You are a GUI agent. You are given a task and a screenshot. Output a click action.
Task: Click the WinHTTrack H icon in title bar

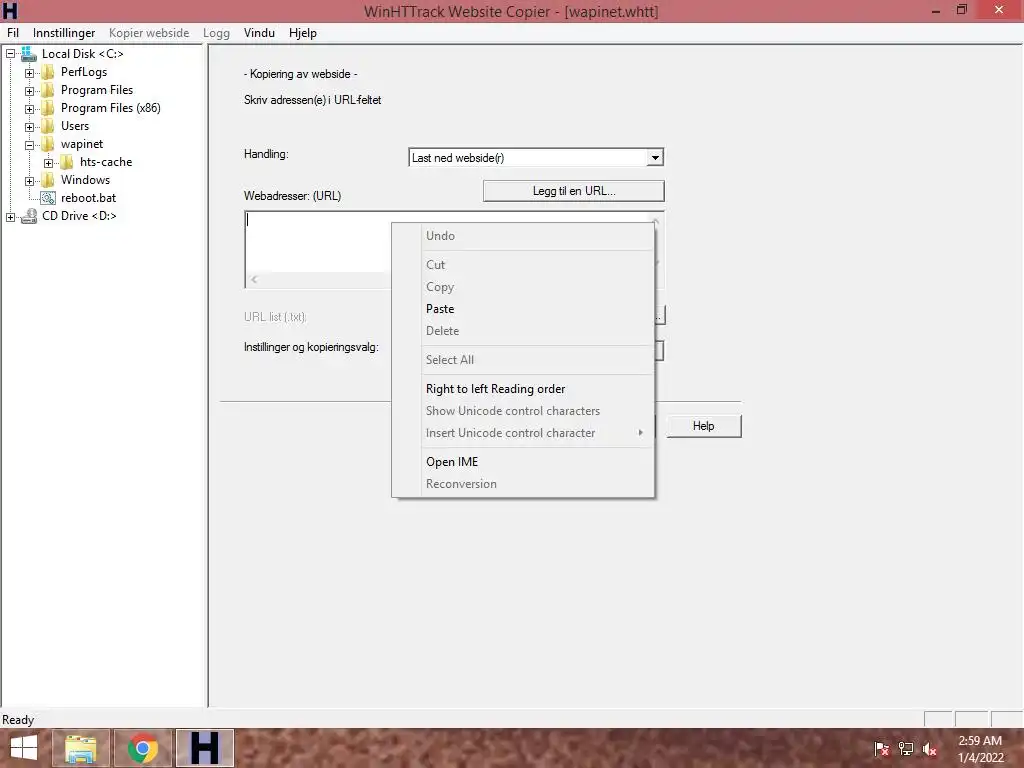pyautogui.click(x=10, y=10)
